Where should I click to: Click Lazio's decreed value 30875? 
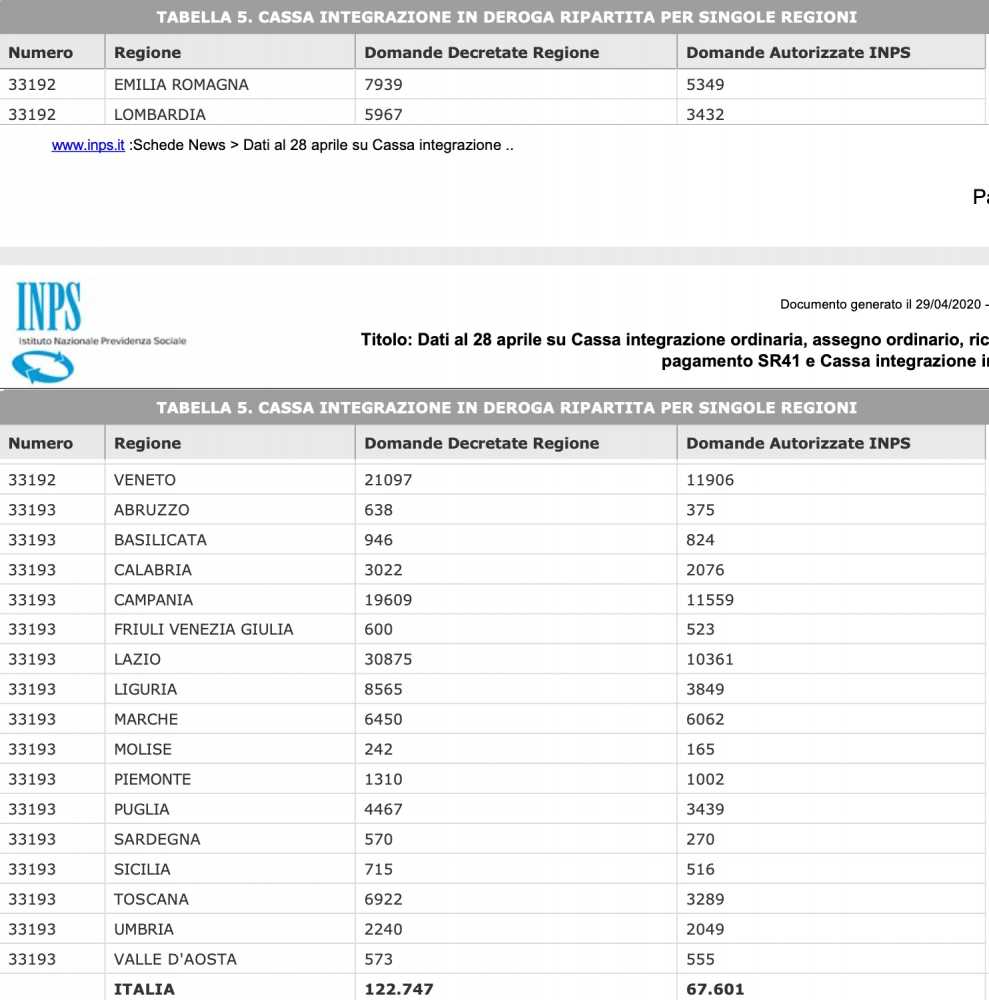[x=388, y=659]
